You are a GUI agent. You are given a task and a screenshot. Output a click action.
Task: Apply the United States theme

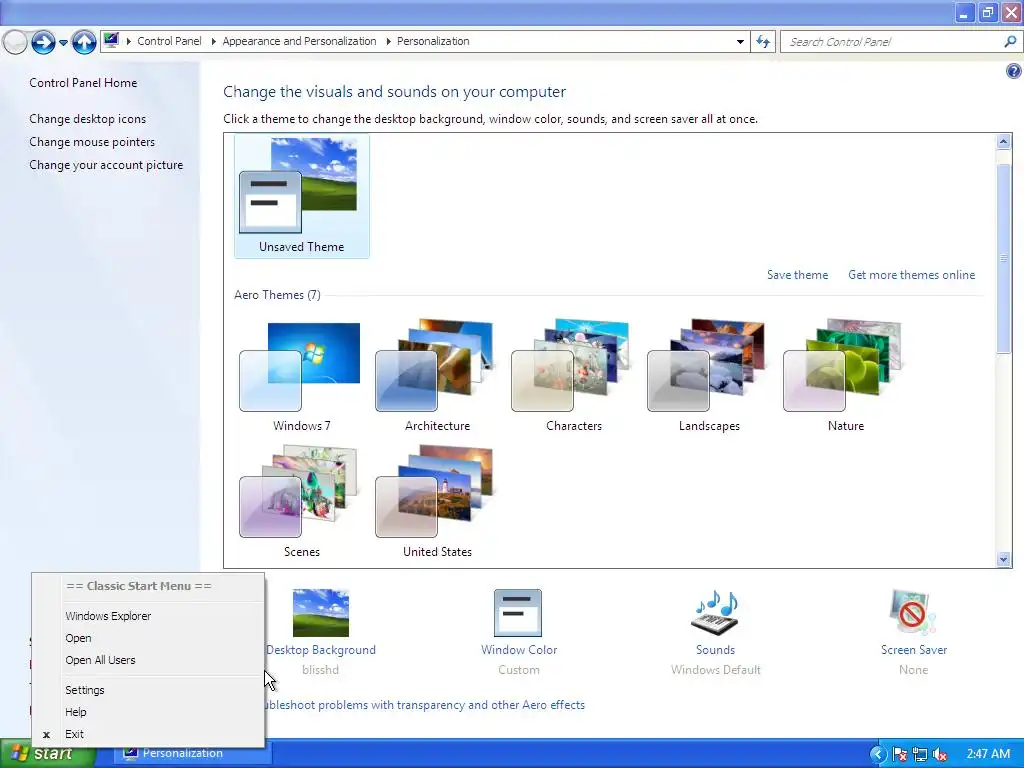(x=437, y=502)
